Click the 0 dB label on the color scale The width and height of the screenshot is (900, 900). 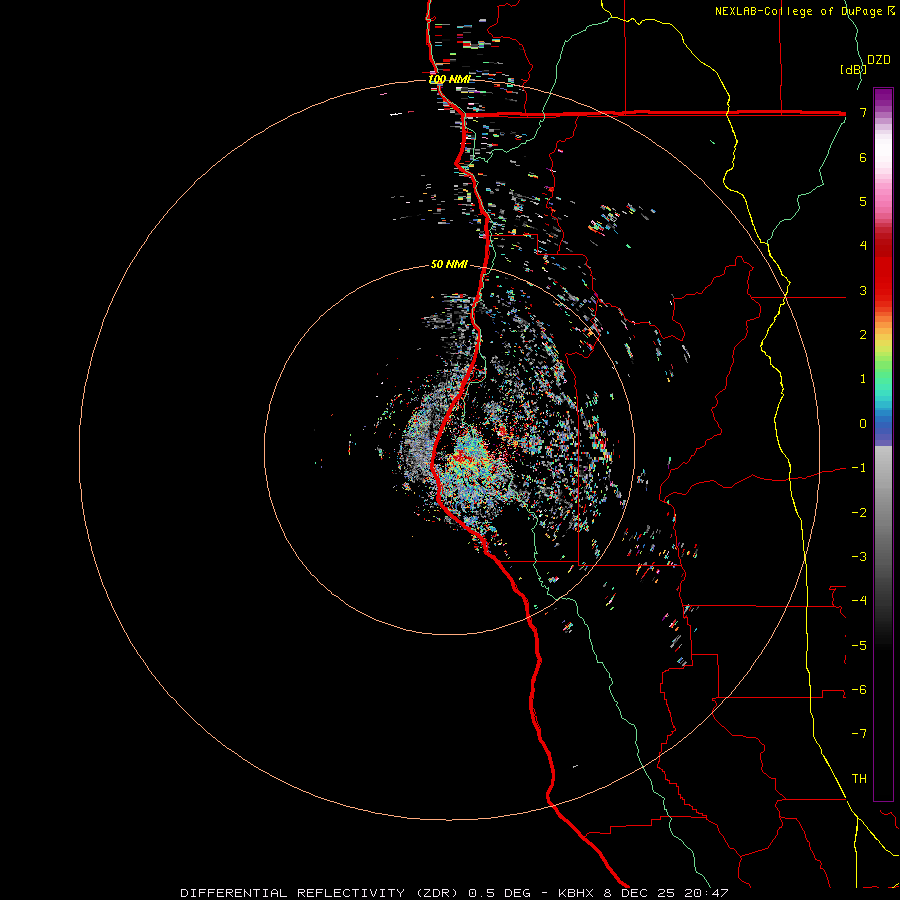(x=863, y=424)
